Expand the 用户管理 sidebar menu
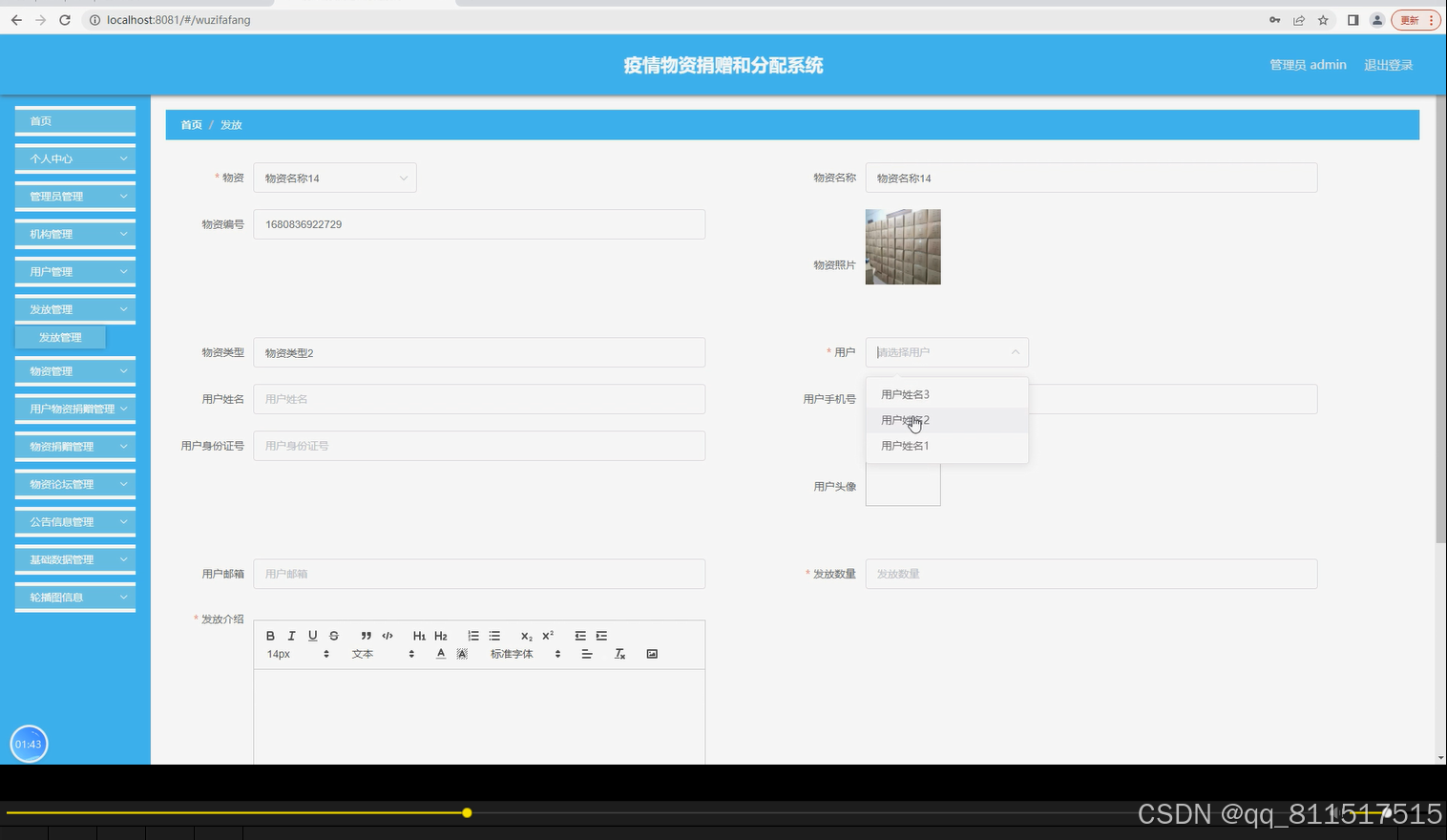Viewport: 1447px width, 840px height. (75, 272)
